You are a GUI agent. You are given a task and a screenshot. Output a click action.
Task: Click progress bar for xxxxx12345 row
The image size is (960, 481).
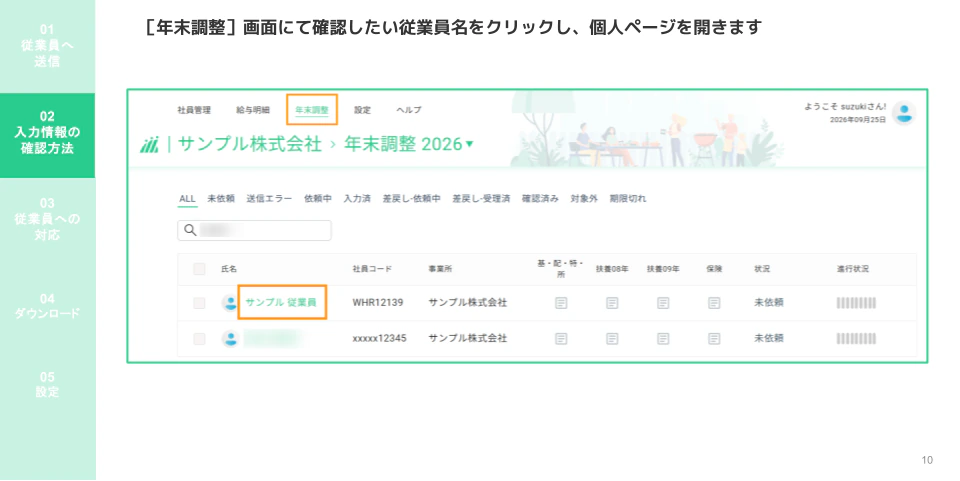tap(856, 338)
